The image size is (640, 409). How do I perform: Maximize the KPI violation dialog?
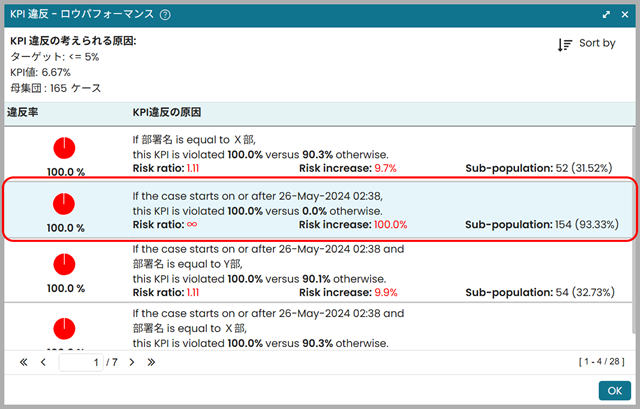click(x=606, y=15)
